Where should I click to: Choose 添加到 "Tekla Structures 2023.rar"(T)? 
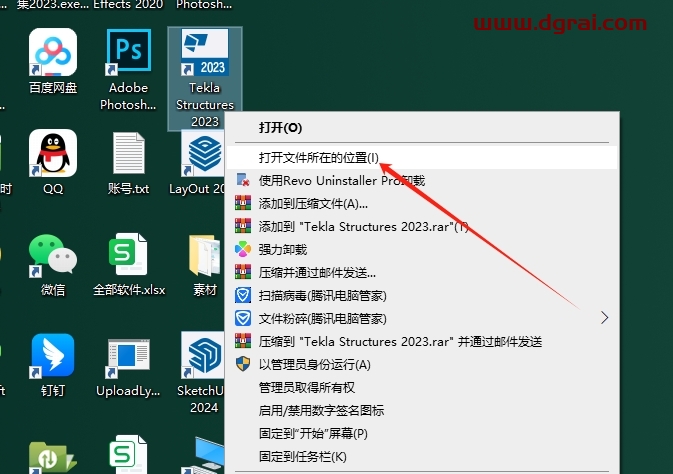pos(421,226)
